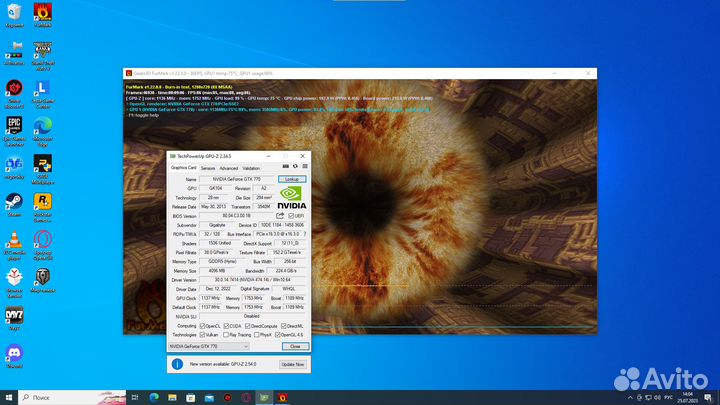This screenshot has width=720, height=405.
Task: Click the GPU-Z screenshot camera icon
Action: coord(286,166)
